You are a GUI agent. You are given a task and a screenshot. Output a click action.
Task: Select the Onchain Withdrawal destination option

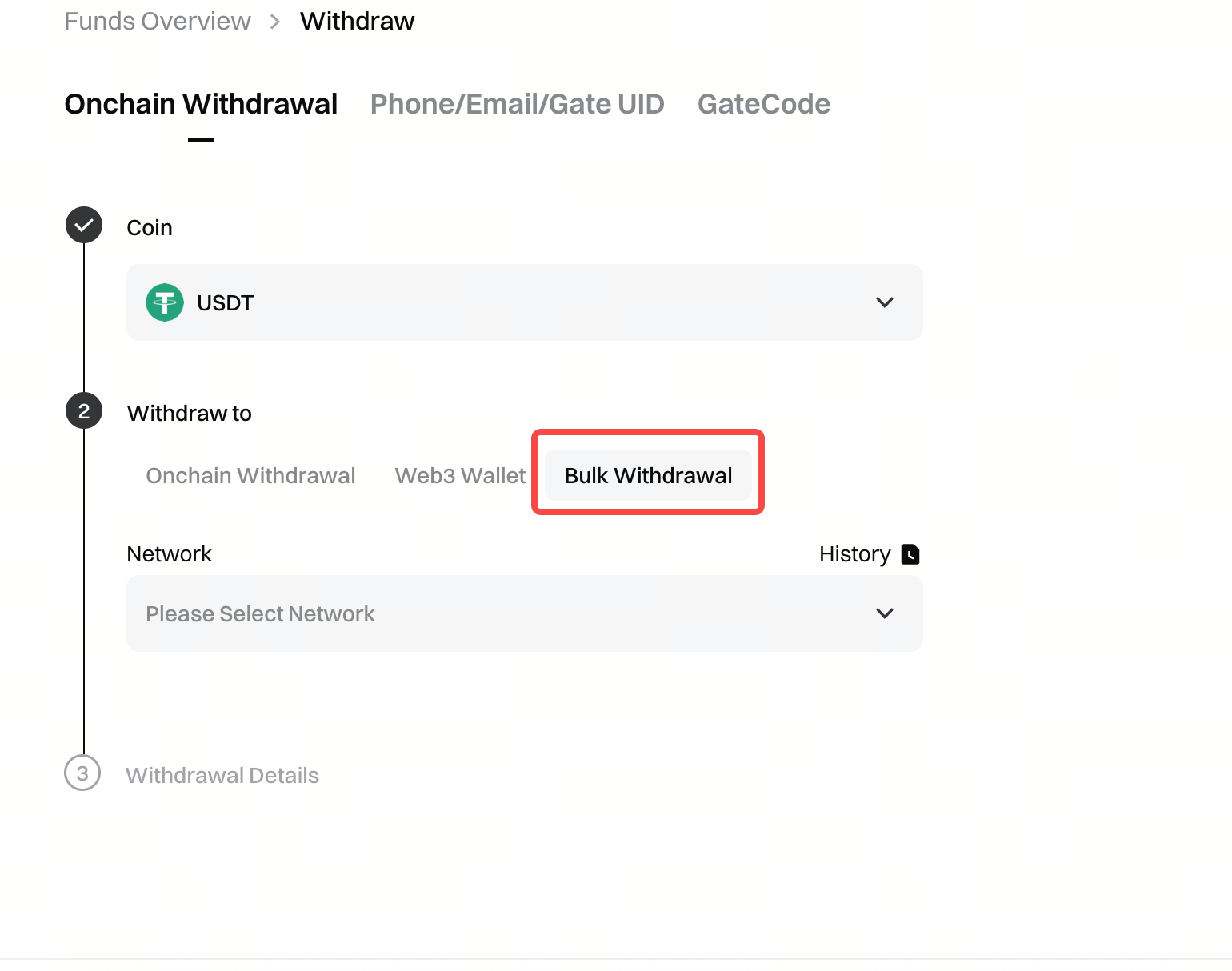tap(250, 476)
